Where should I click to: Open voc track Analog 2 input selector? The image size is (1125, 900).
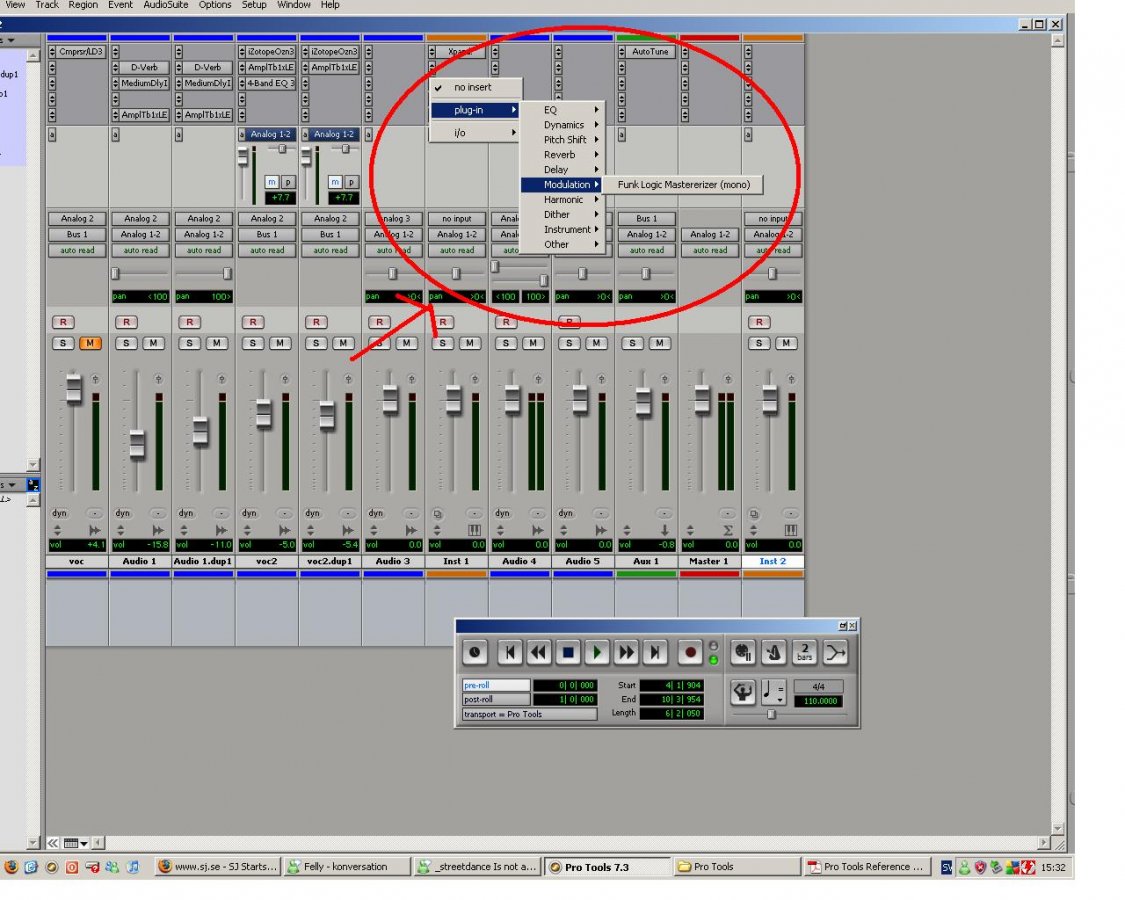point(77,218)
